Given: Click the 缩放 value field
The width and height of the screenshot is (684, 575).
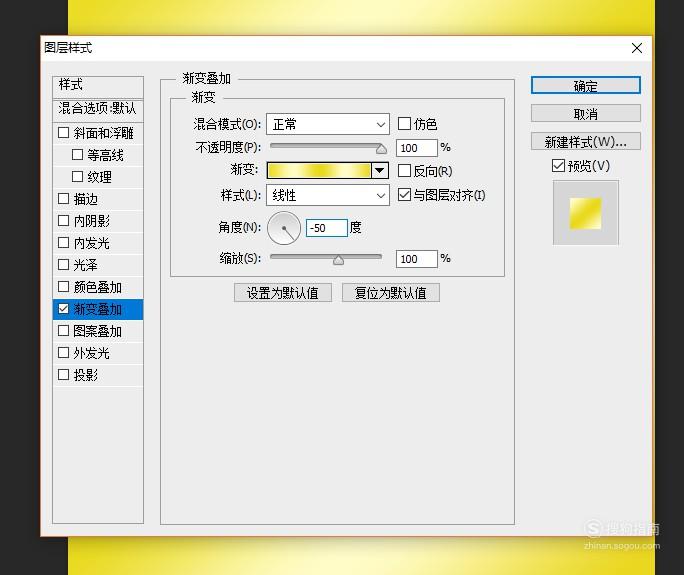Looking at the screenshot, I should (x=417, y=259).
